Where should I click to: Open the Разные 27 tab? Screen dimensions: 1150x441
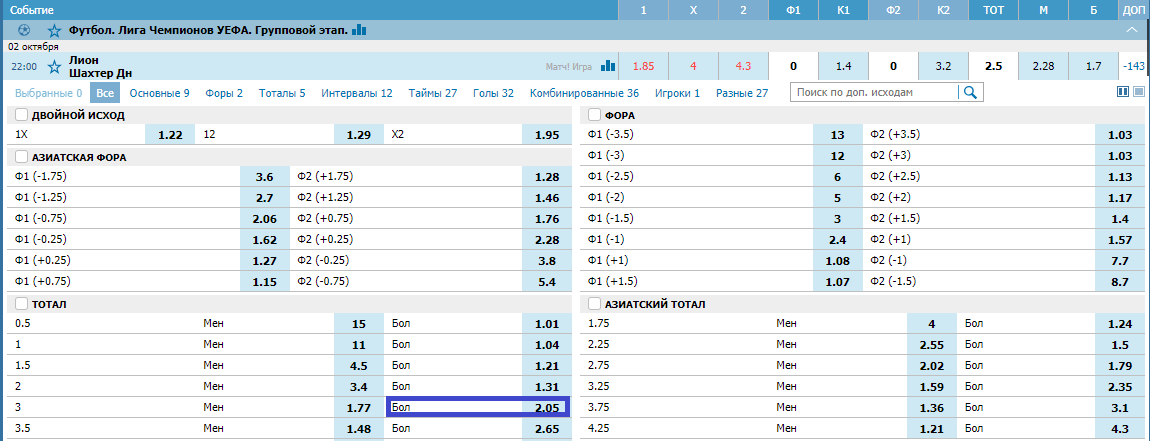tap(742, 93)
